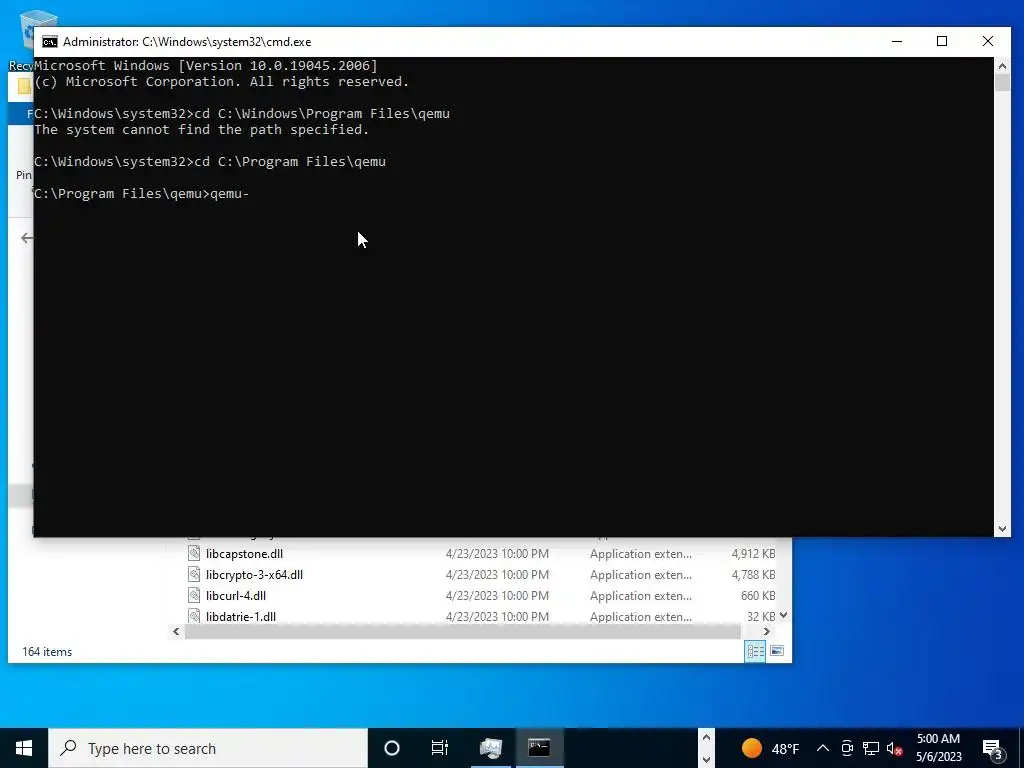The image size is (1024, 768).
Task: Switch Explorer to Large icons view
Action: [776, 651]
